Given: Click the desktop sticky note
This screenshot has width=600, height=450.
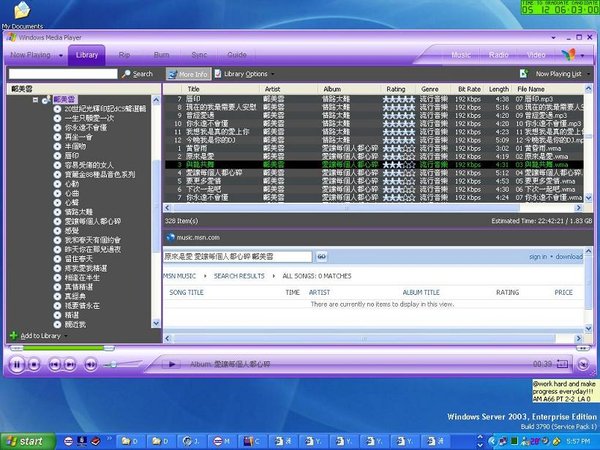Looking at the screenshot, I should tap(564, 391).
